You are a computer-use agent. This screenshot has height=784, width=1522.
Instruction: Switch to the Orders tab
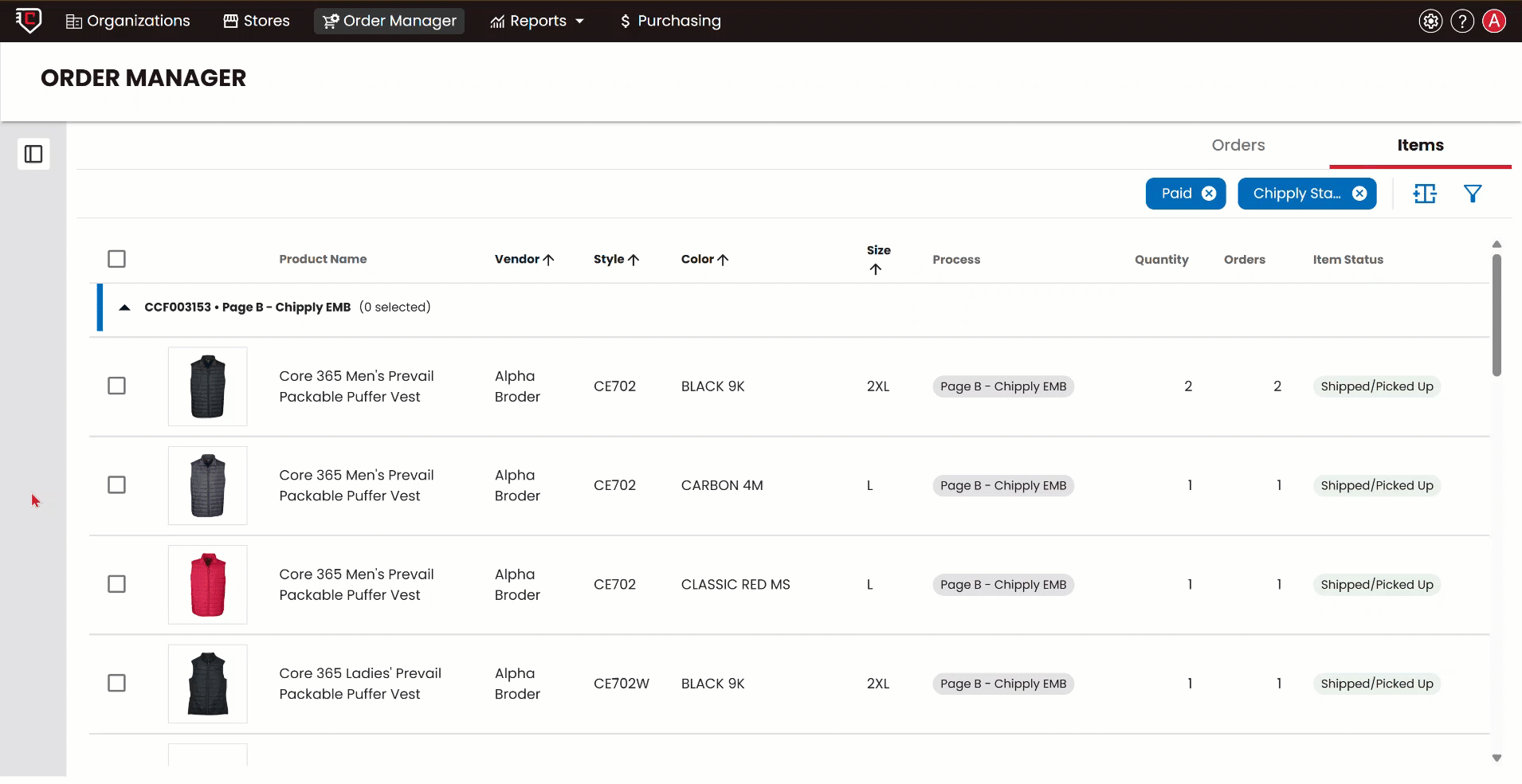coord(1238,145)
